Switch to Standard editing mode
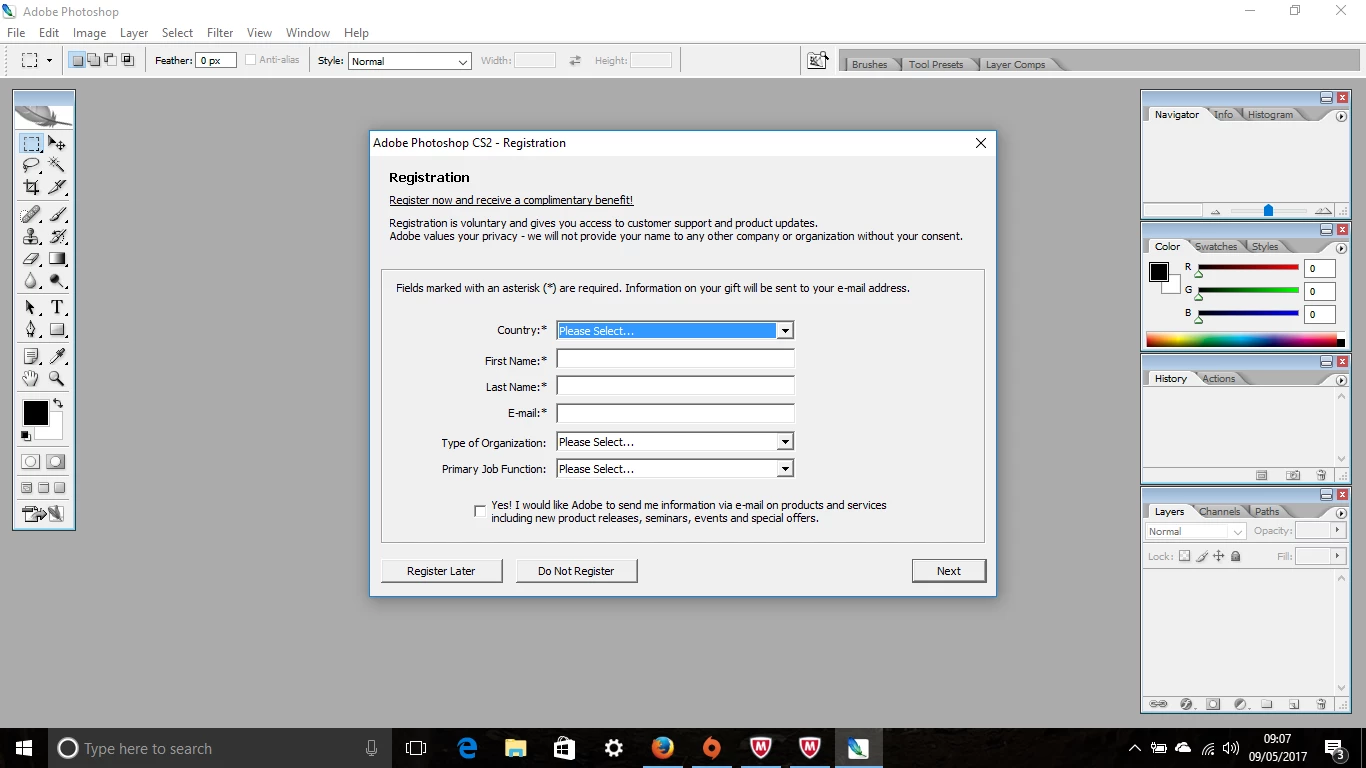Screen dimensions: 1366x768 31,462
